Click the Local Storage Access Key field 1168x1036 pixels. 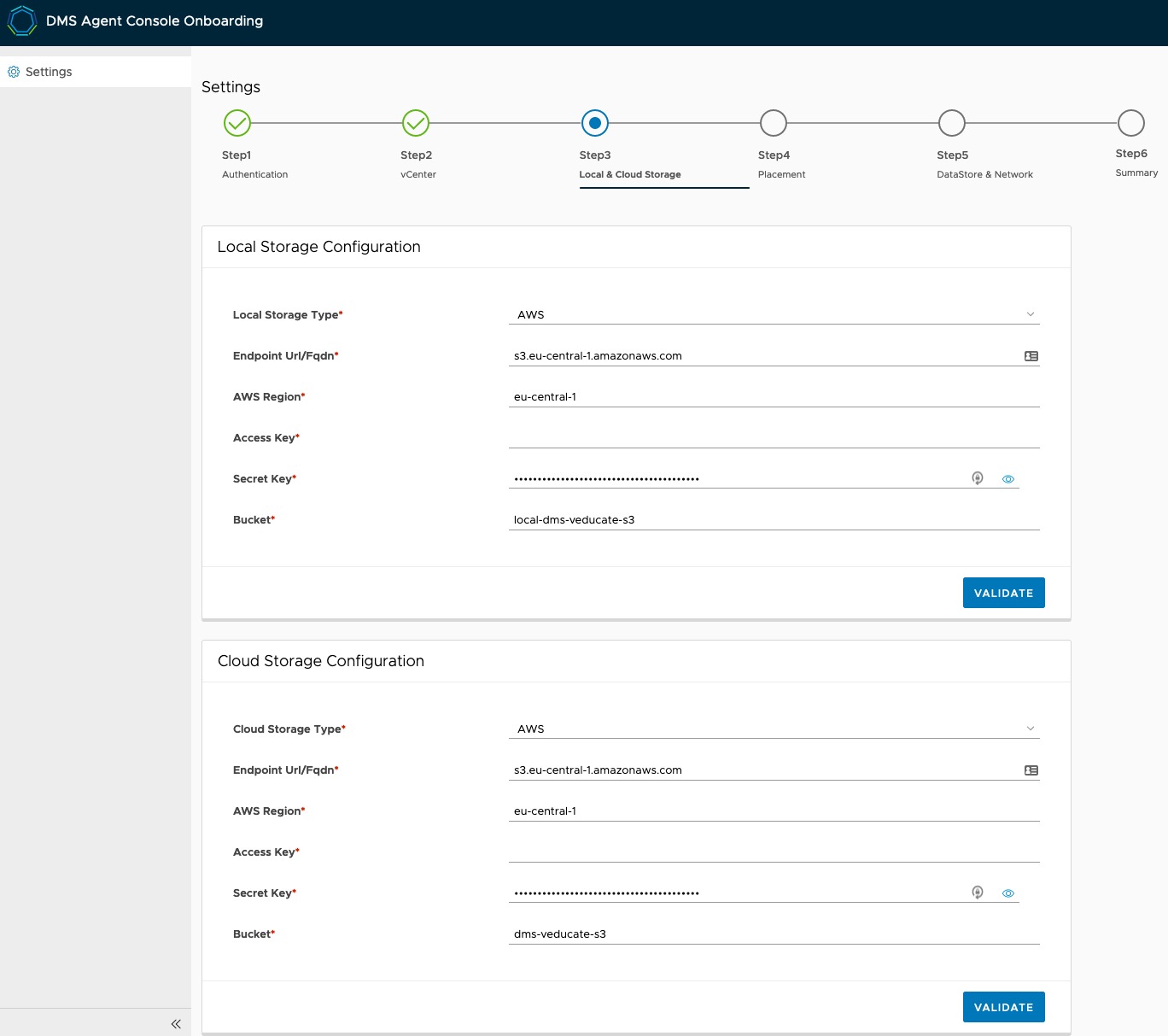coord(774,437)
